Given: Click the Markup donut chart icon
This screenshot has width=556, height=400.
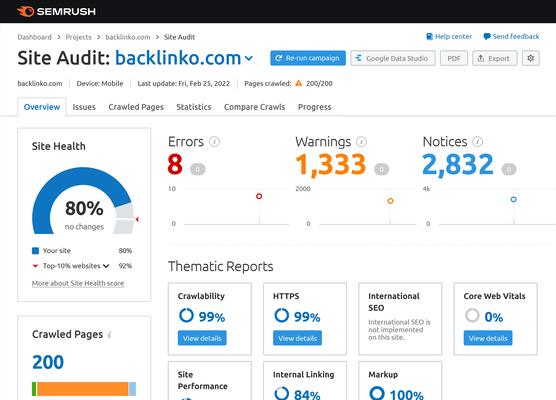Looking at the screenshot, I should pyautogui.click(x=377, y=393).
